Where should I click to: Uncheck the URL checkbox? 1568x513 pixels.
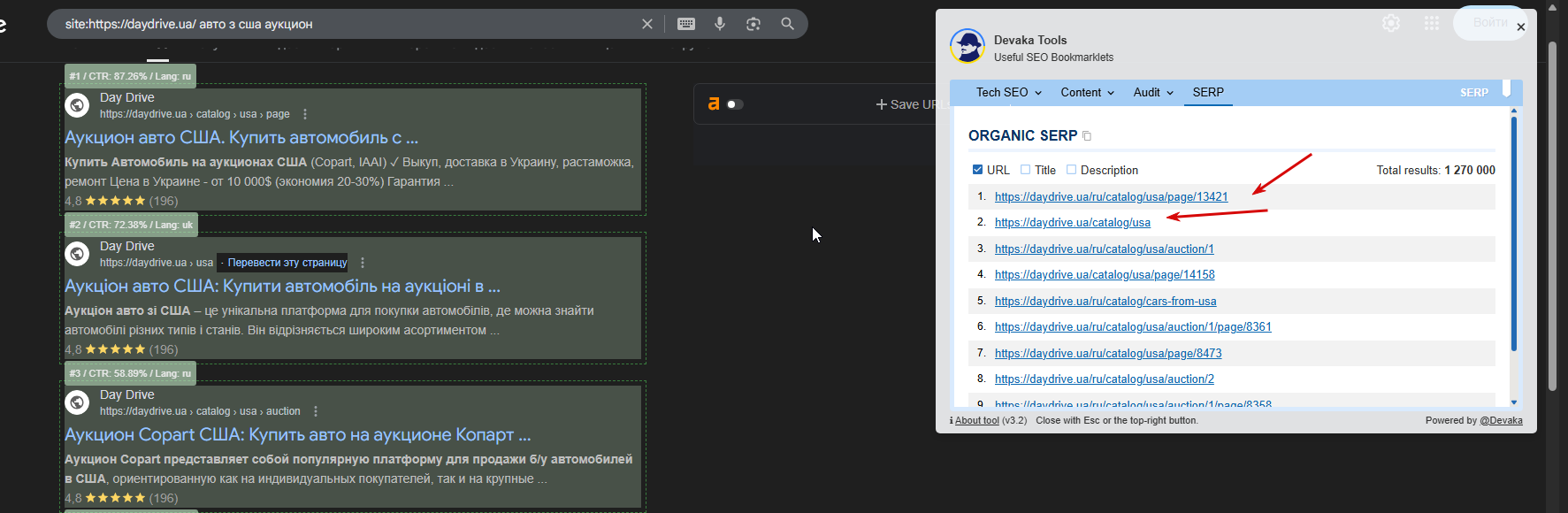tap(977, 170)
